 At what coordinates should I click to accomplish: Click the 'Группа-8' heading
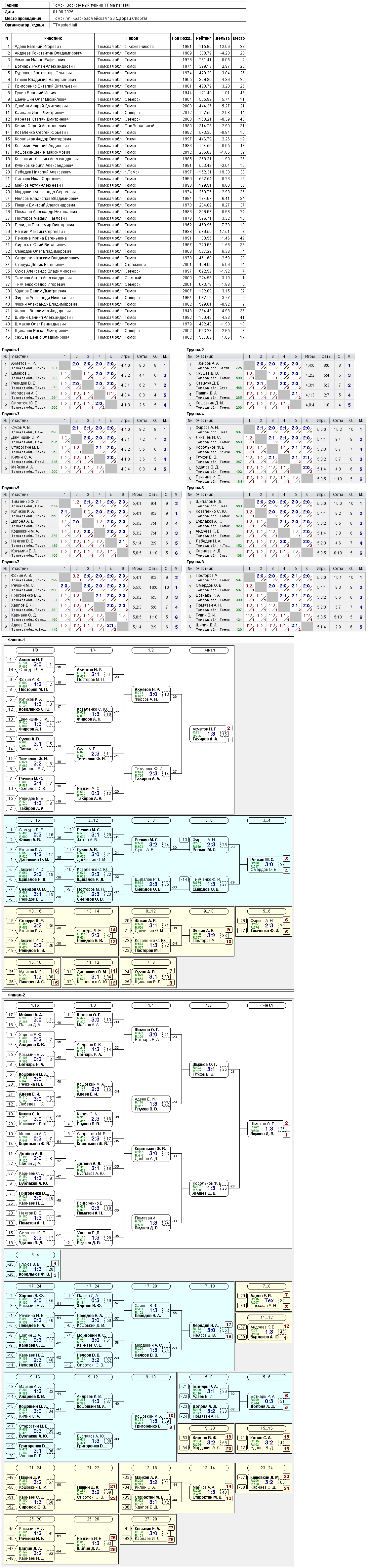[x=195, y=562]
